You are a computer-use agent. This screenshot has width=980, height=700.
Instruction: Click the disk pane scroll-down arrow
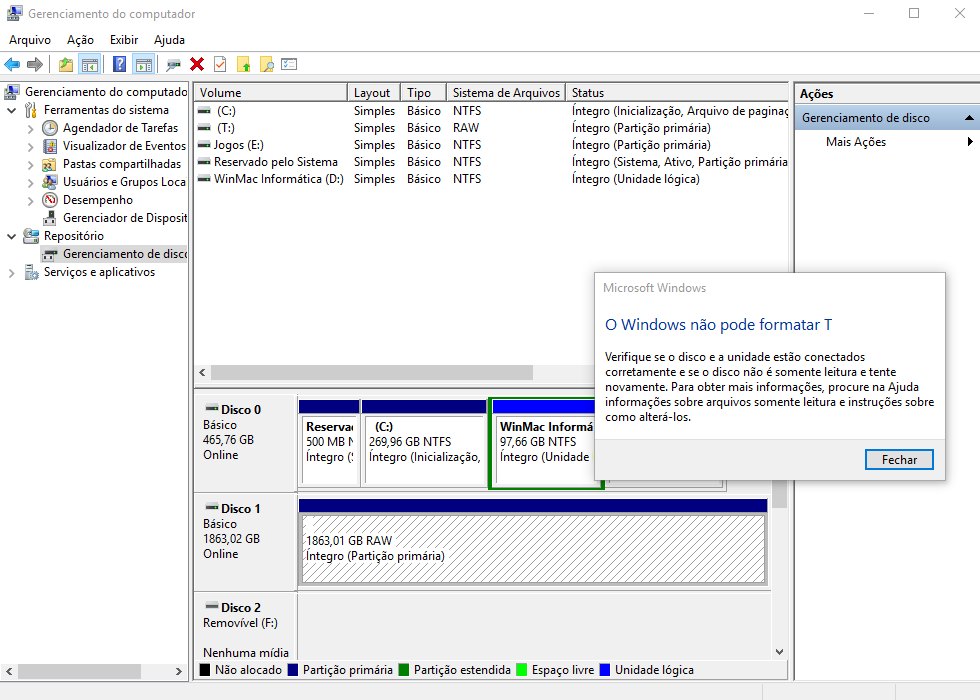[779, 652]
